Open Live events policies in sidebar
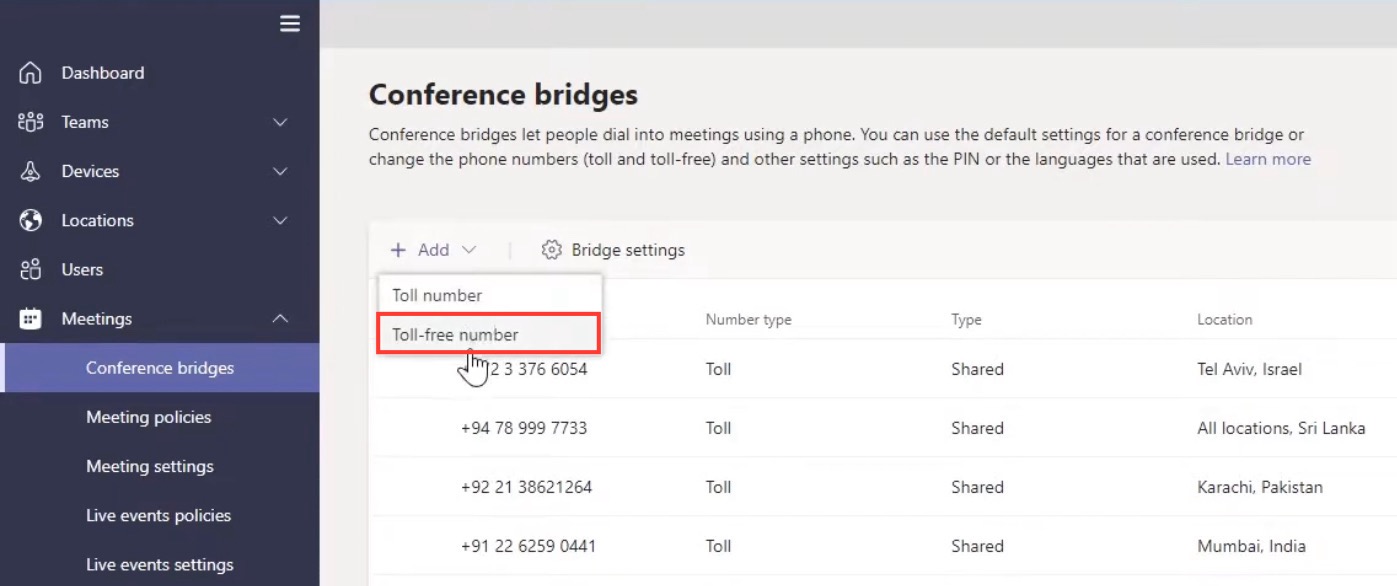The image size is (1397, 586). [x=160, y=515]
